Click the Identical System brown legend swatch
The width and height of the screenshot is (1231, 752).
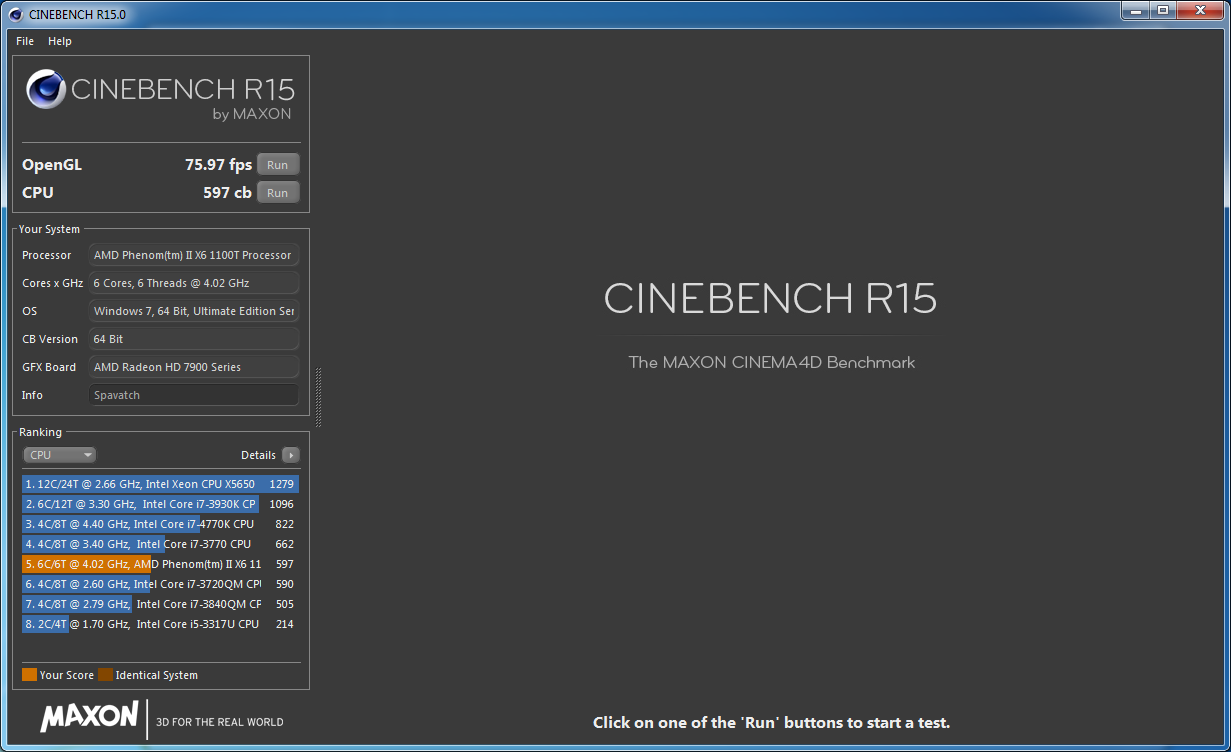coord(105,675)
